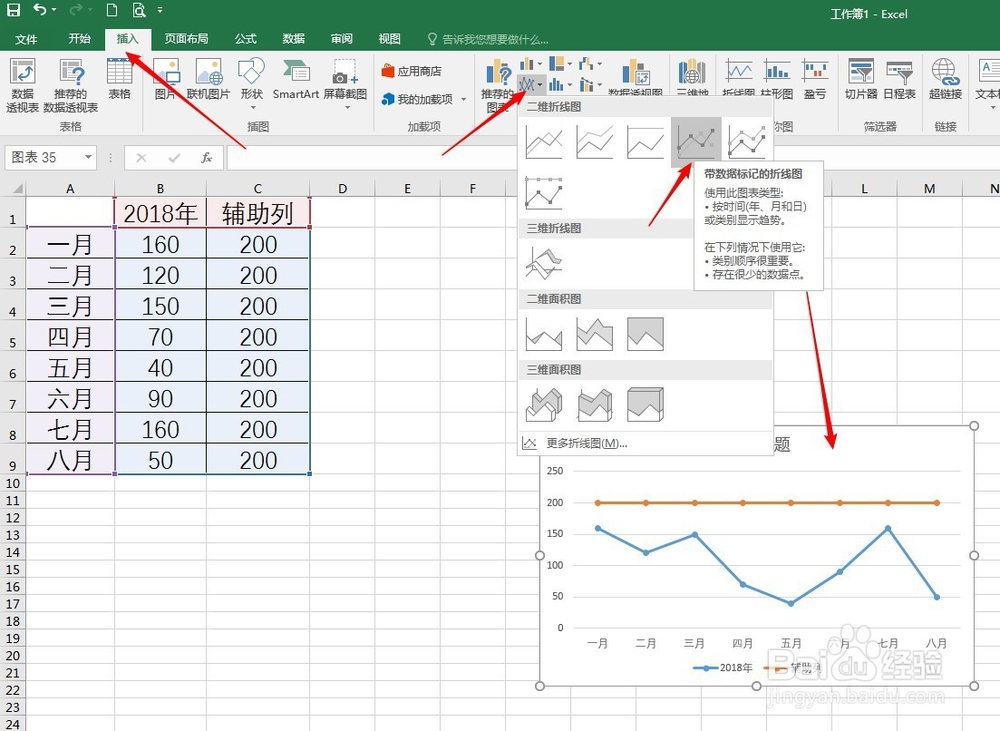Select the 2-D 100% stacked area icon
This screenshot has width=1000, height=731.
click(645, 334)
